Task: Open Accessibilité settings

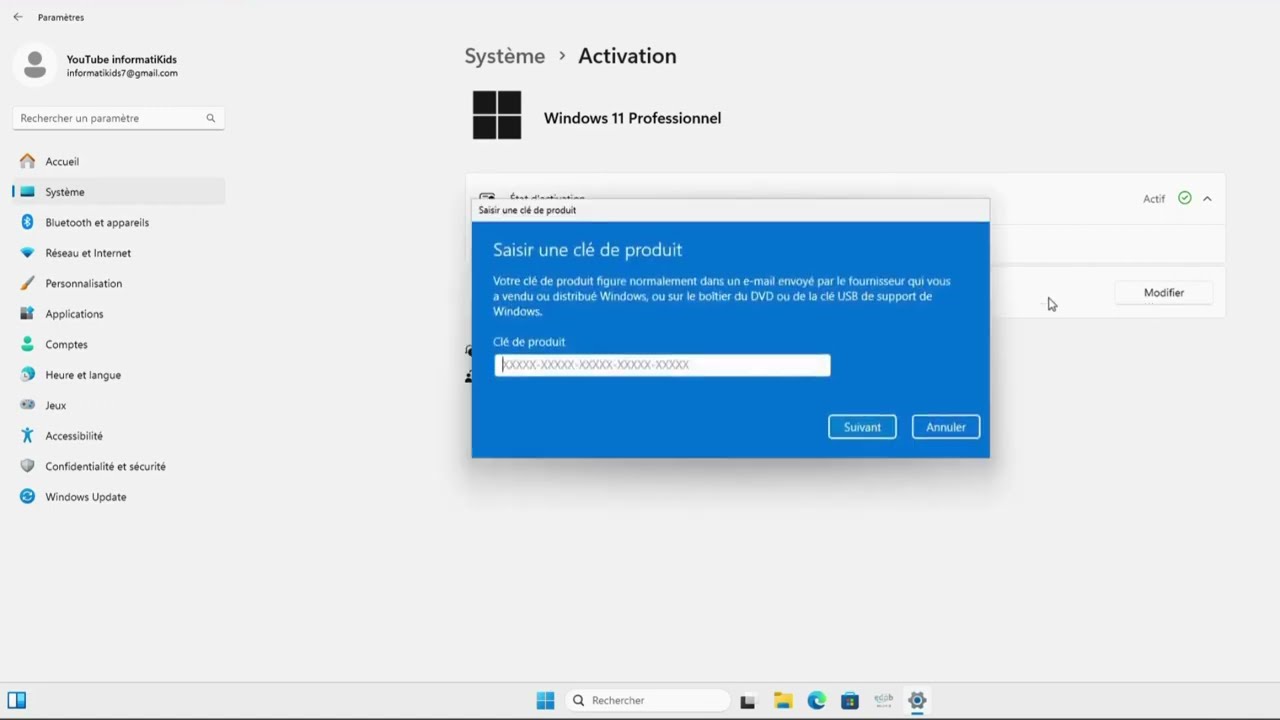Action: click(118, 436)
